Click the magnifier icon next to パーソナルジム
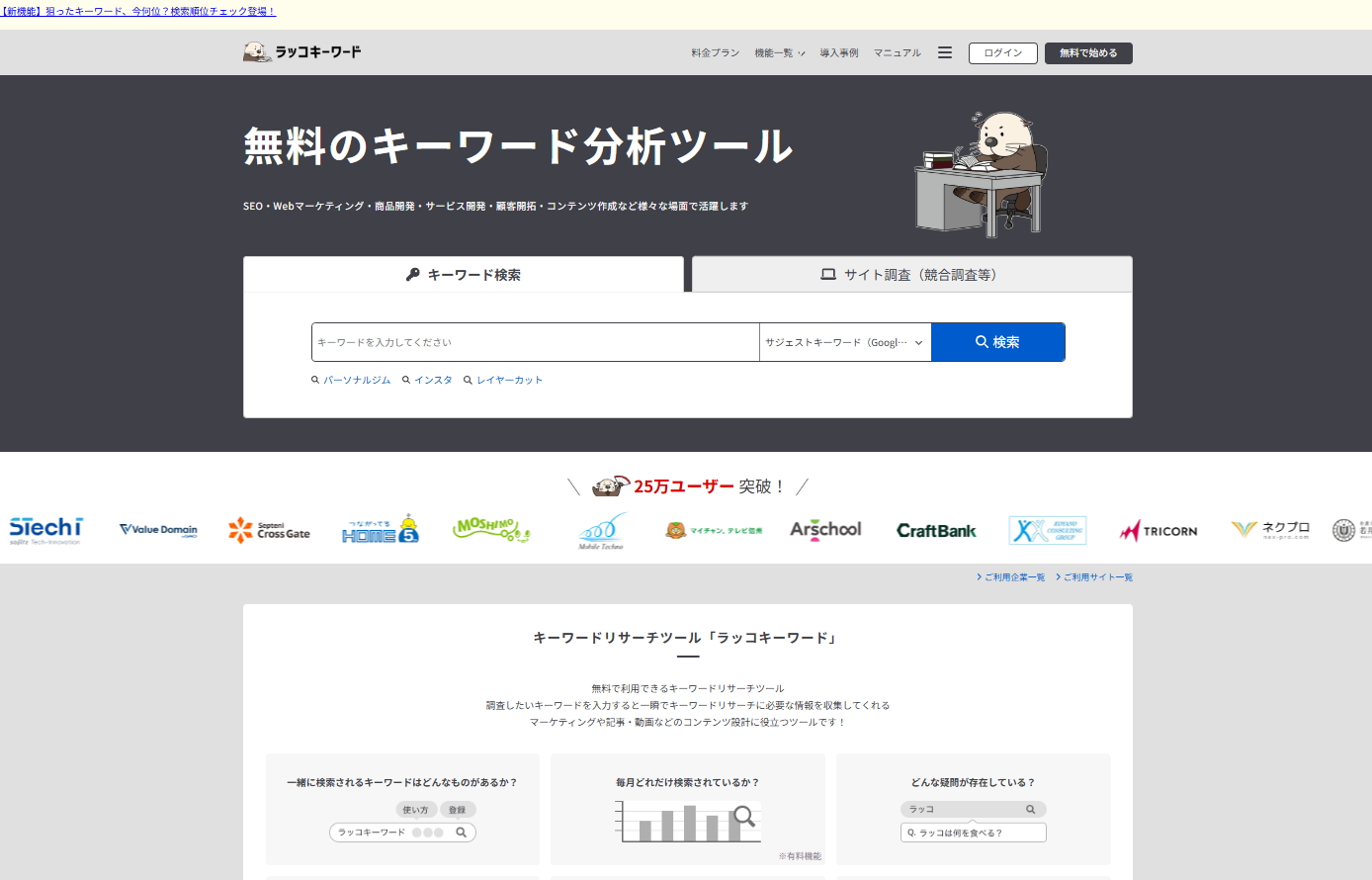The width and height of the screenshot is (1372, 880). point(315,380)
